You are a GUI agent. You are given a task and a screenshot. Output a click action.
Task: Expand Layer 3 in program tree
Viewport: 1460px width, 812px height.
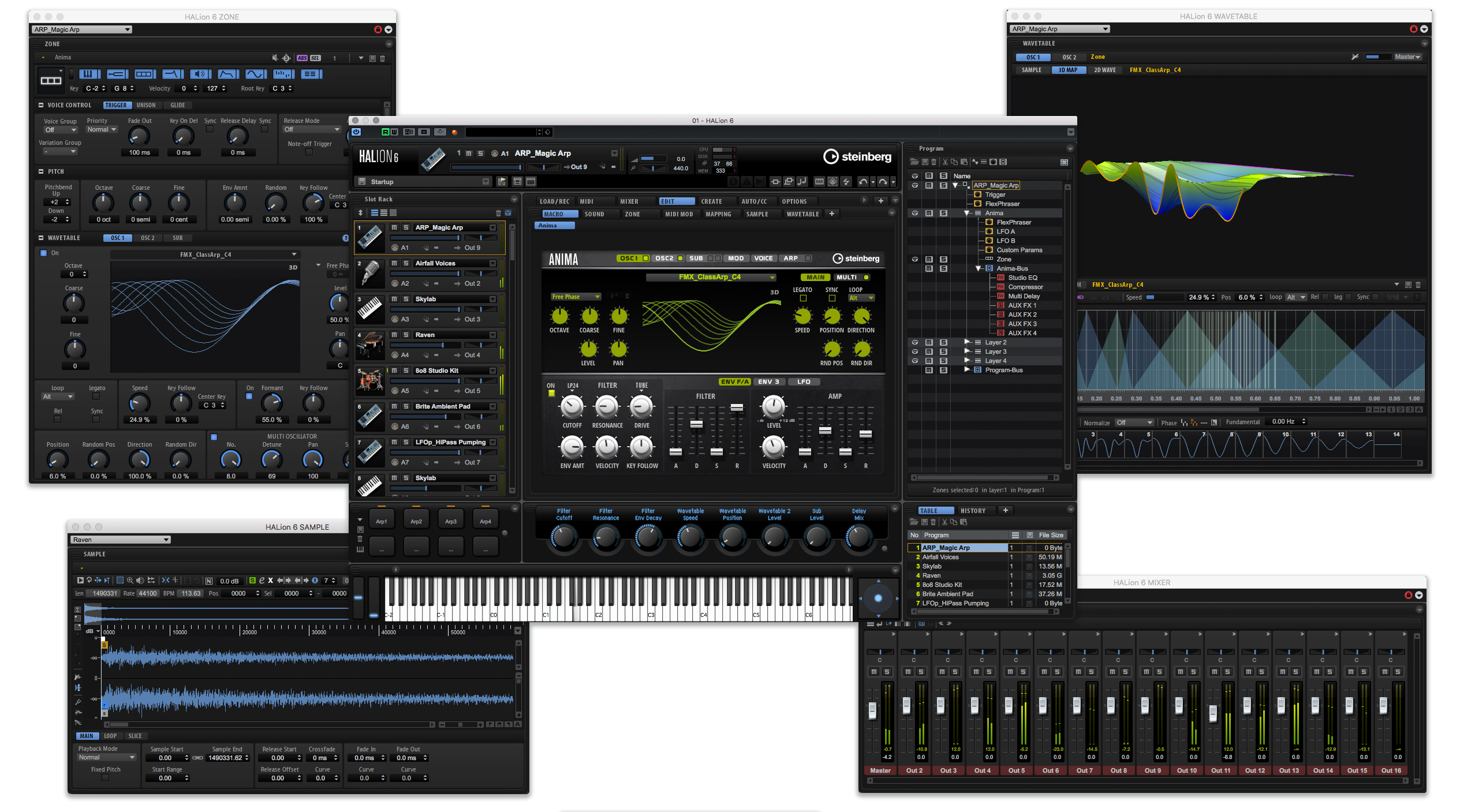tap(967, 351)
